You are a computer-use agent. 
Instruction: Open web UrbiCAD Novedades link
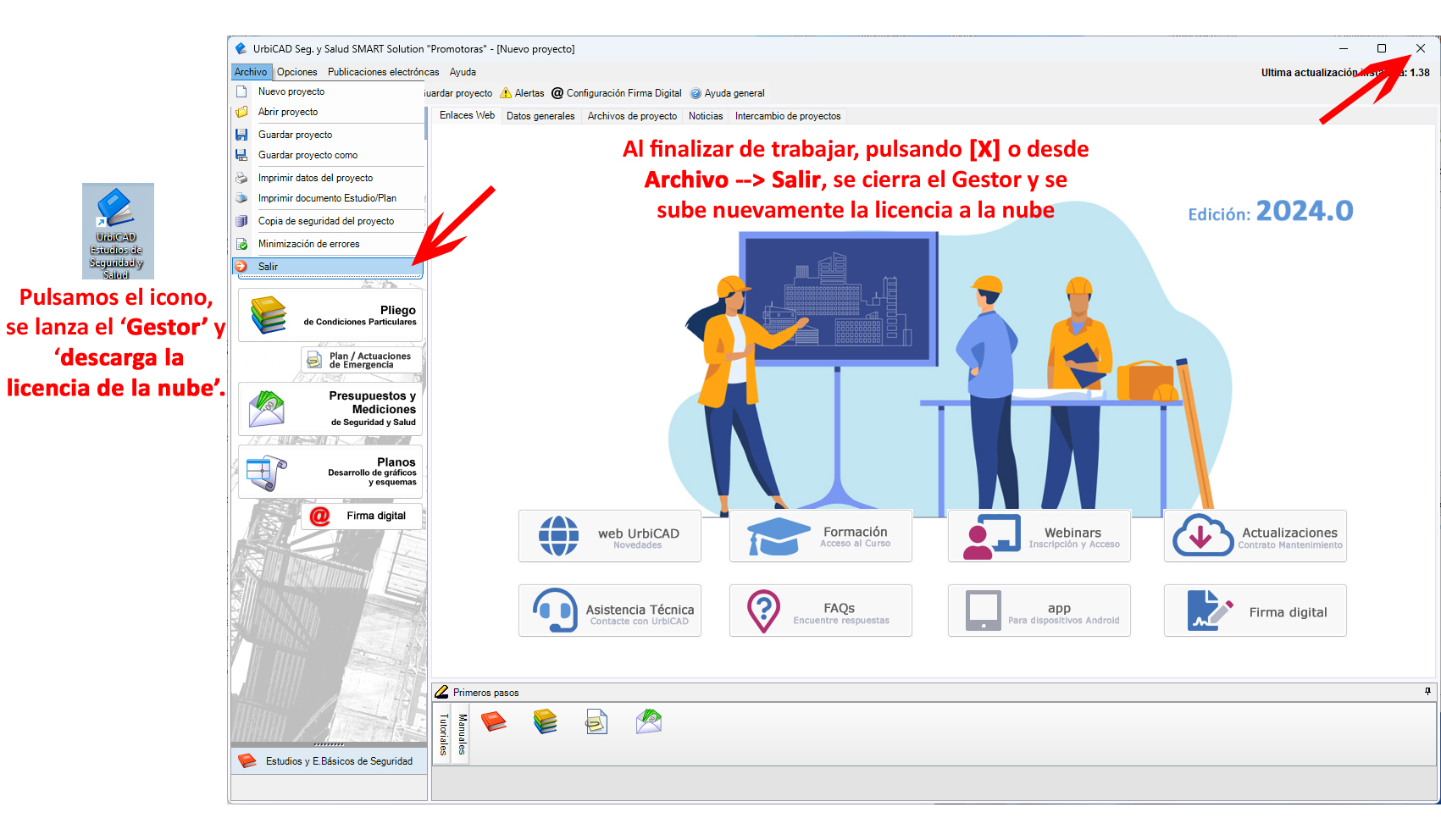pyautogui.click(x=610, y=536)
